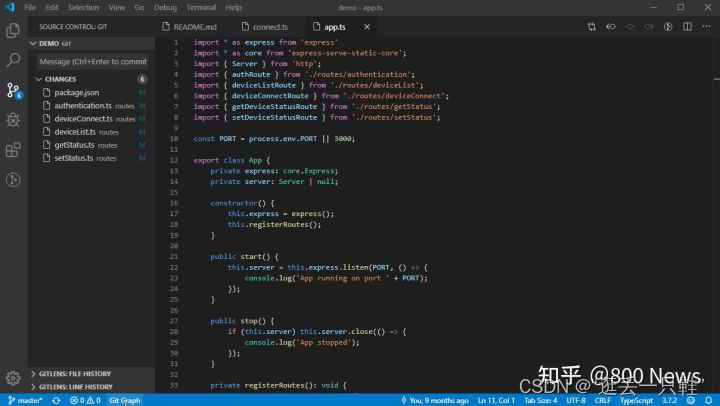The width and height of the screenshot is (720, 406).
Task: Click the compare changes icon in editor toolbar
Action: coord(591,27)
